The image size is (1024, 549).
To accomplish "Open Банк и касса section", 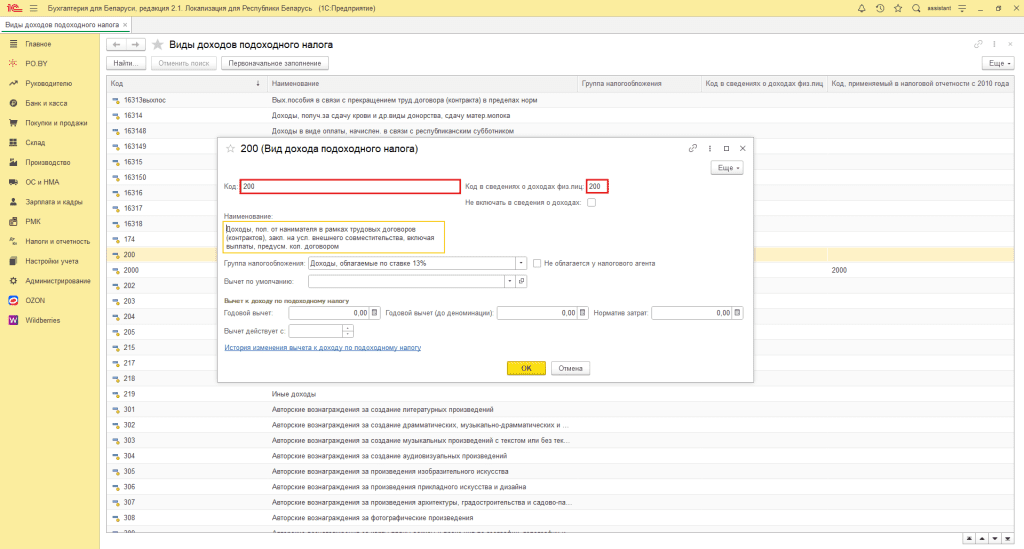I will pyautogui.click(x=46, y=103).
